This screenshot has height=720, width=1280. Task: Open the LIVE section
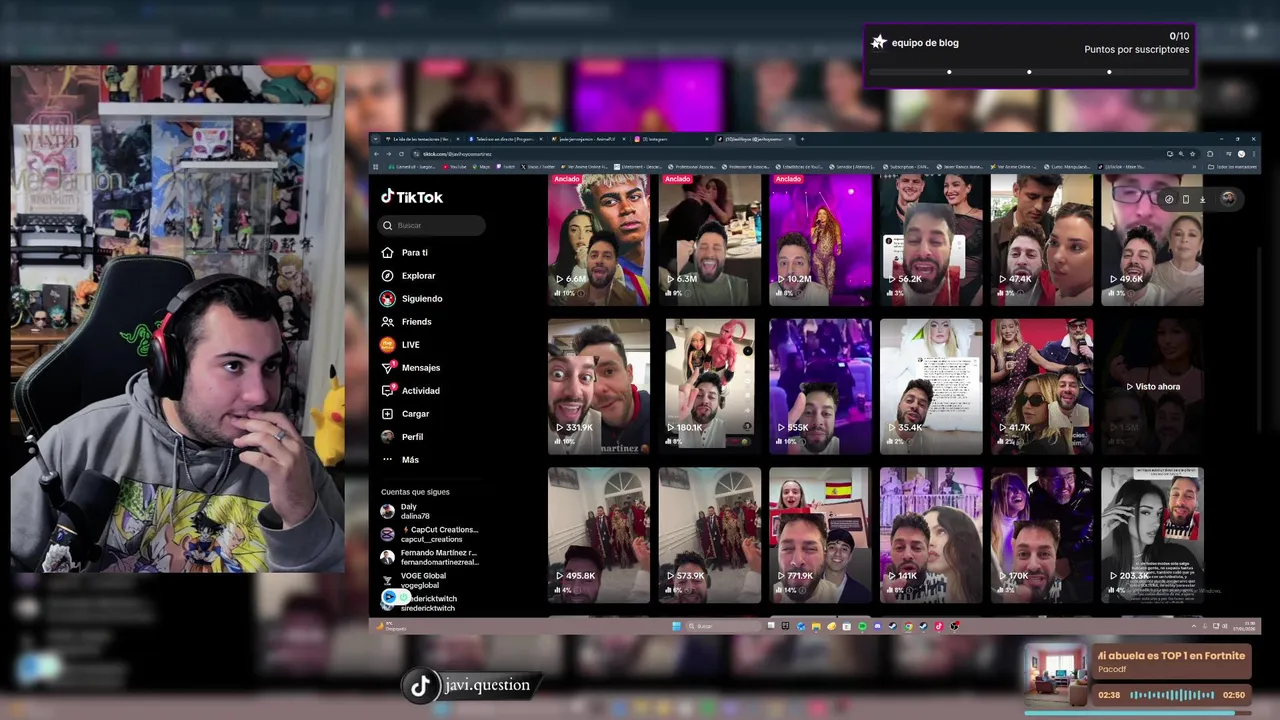tap(400, 345)
